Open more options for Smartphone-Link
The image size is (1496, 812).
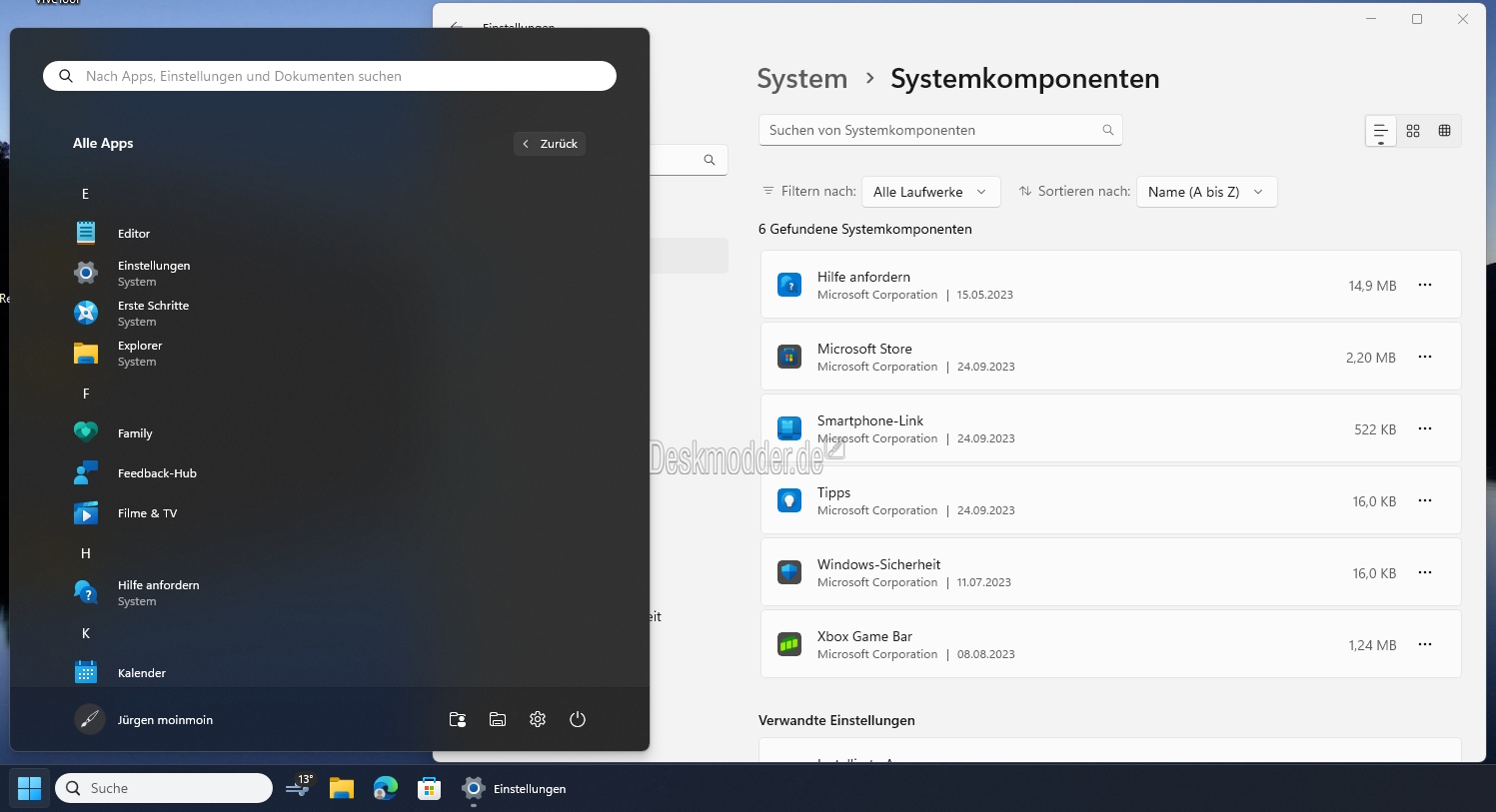(1425, 428)
